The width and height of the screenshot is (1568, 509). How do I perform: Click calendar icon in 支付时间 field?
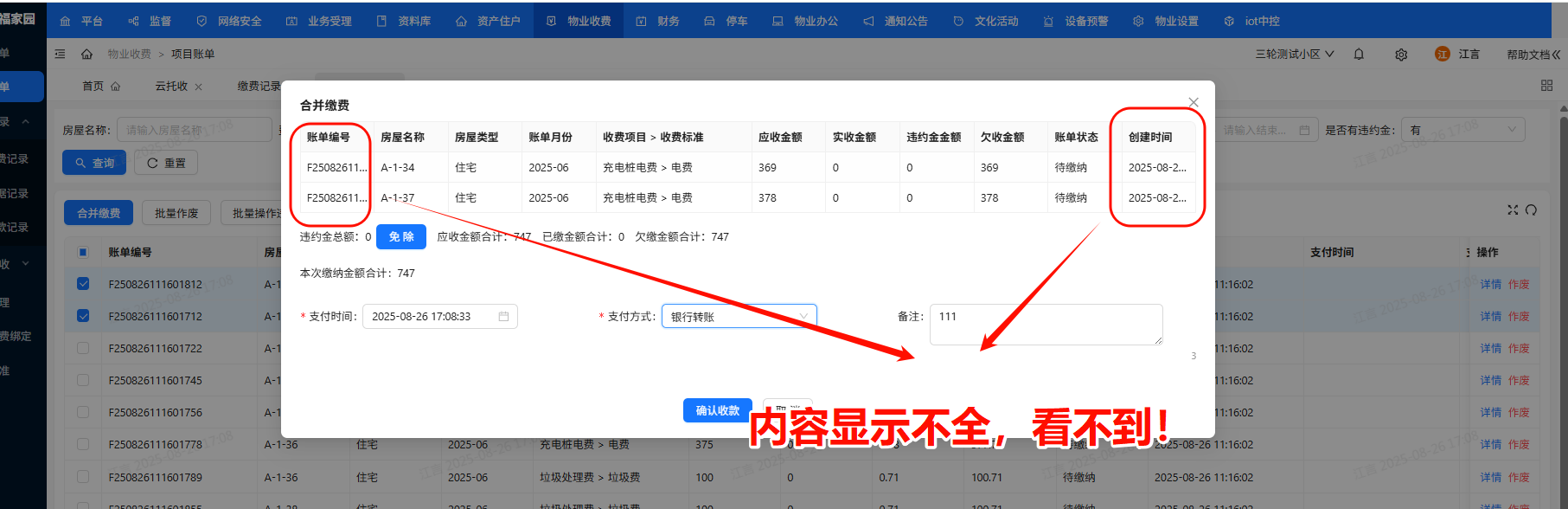(503, 317)
